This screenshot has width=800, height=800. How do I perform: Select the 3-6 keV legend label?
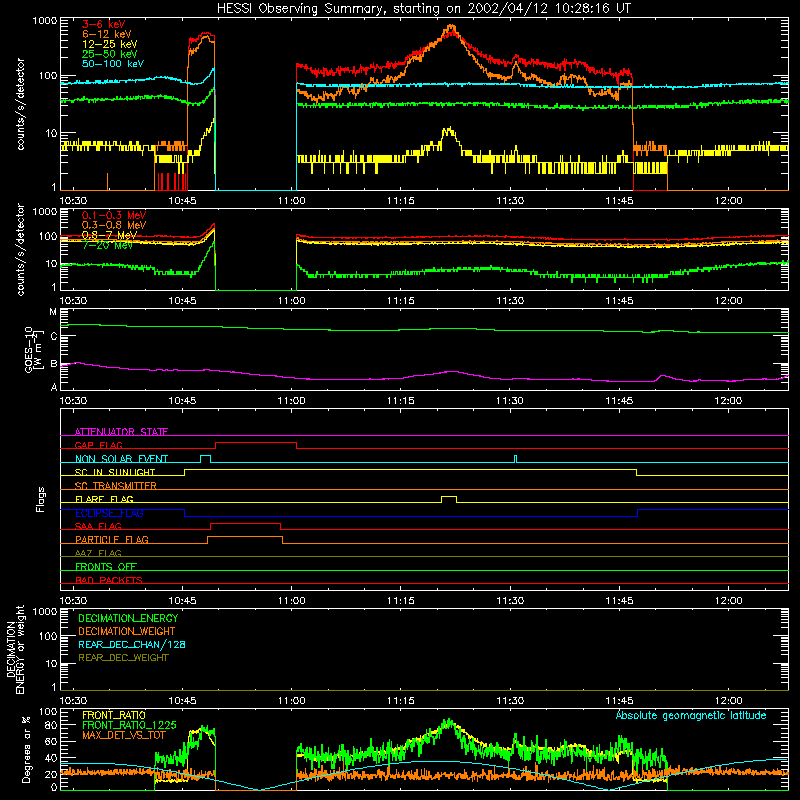103,24
